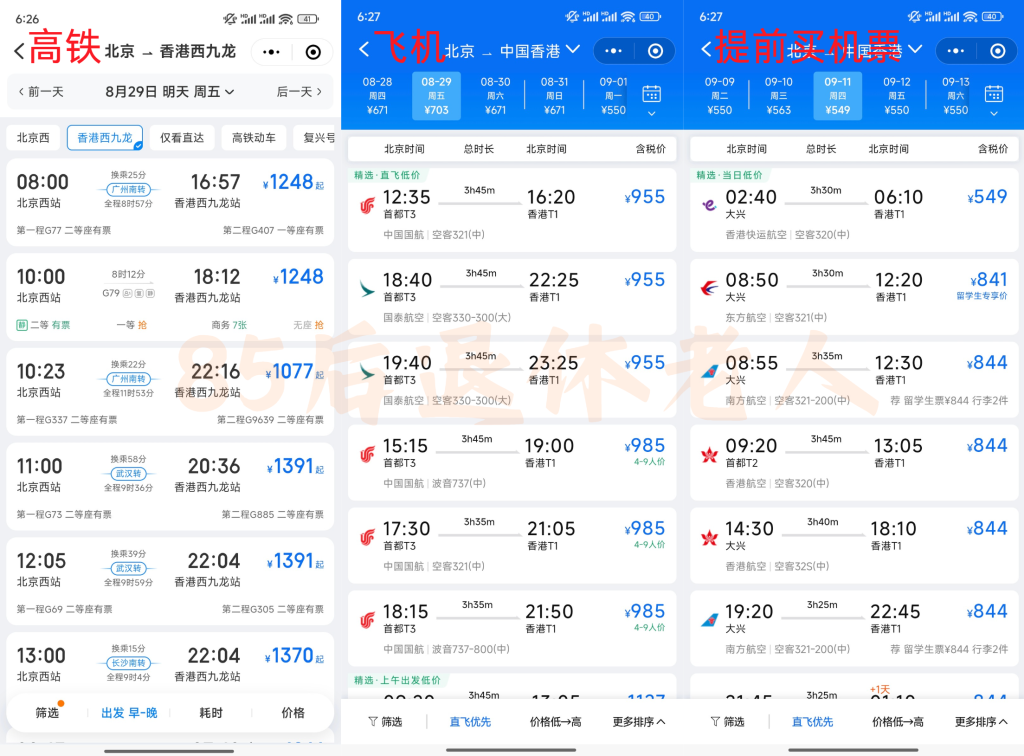Image resolution: width=1024 pixels, height=756 pixels.
Task: Expand chevron below calendar in 08-29 panel
Action: (651, 114)
